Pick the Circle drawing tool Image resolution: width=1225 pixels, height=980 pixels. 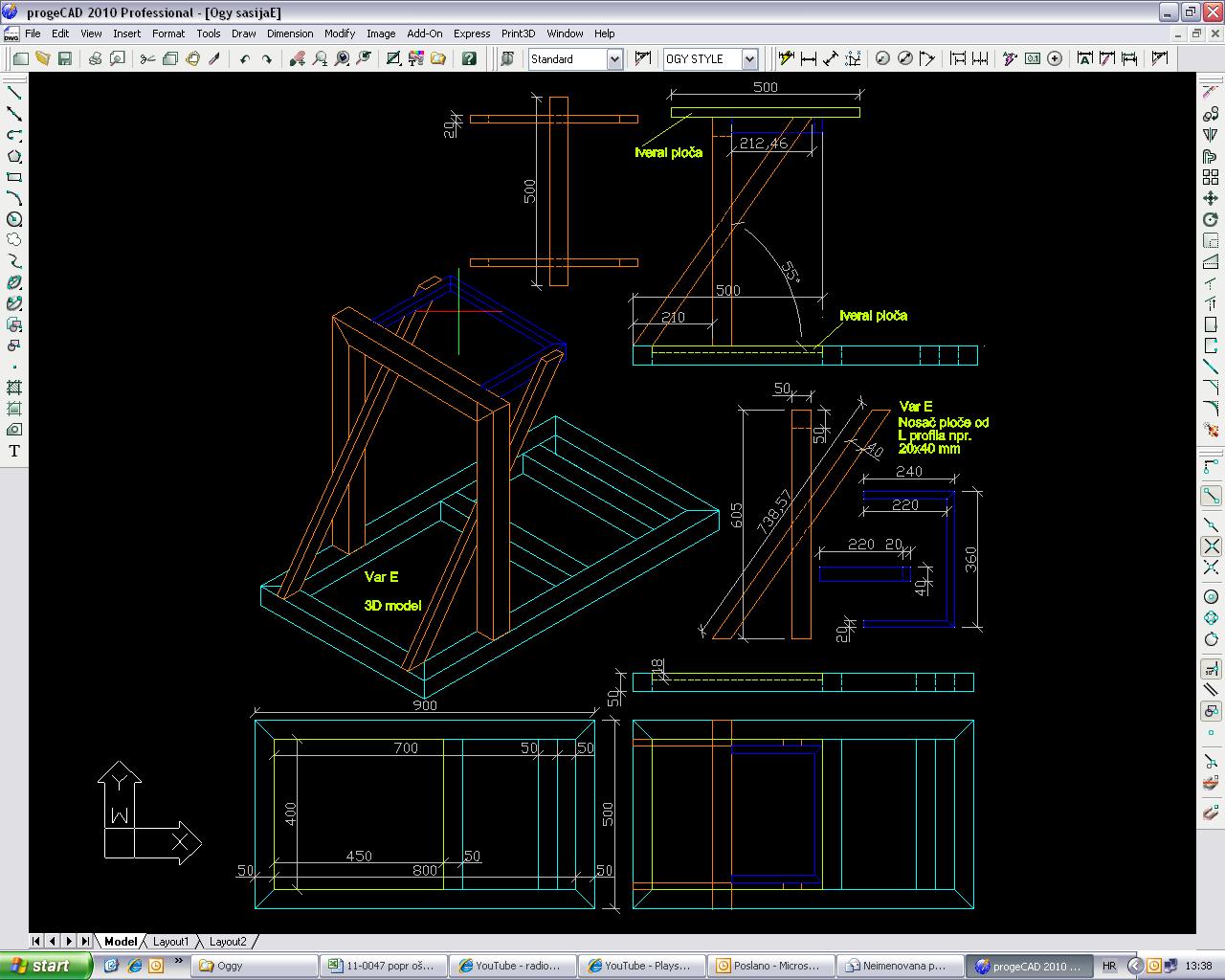(14, 219)
